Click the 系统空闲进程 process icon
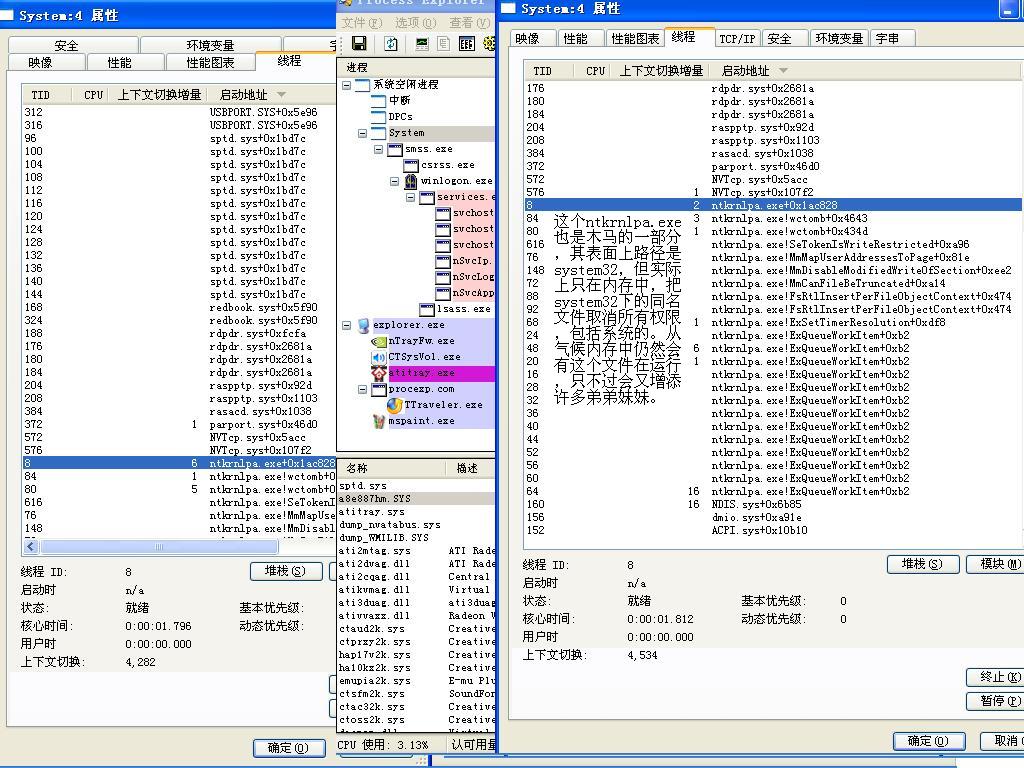This screenshot has height=768, width=1024. tap(362, 85)
